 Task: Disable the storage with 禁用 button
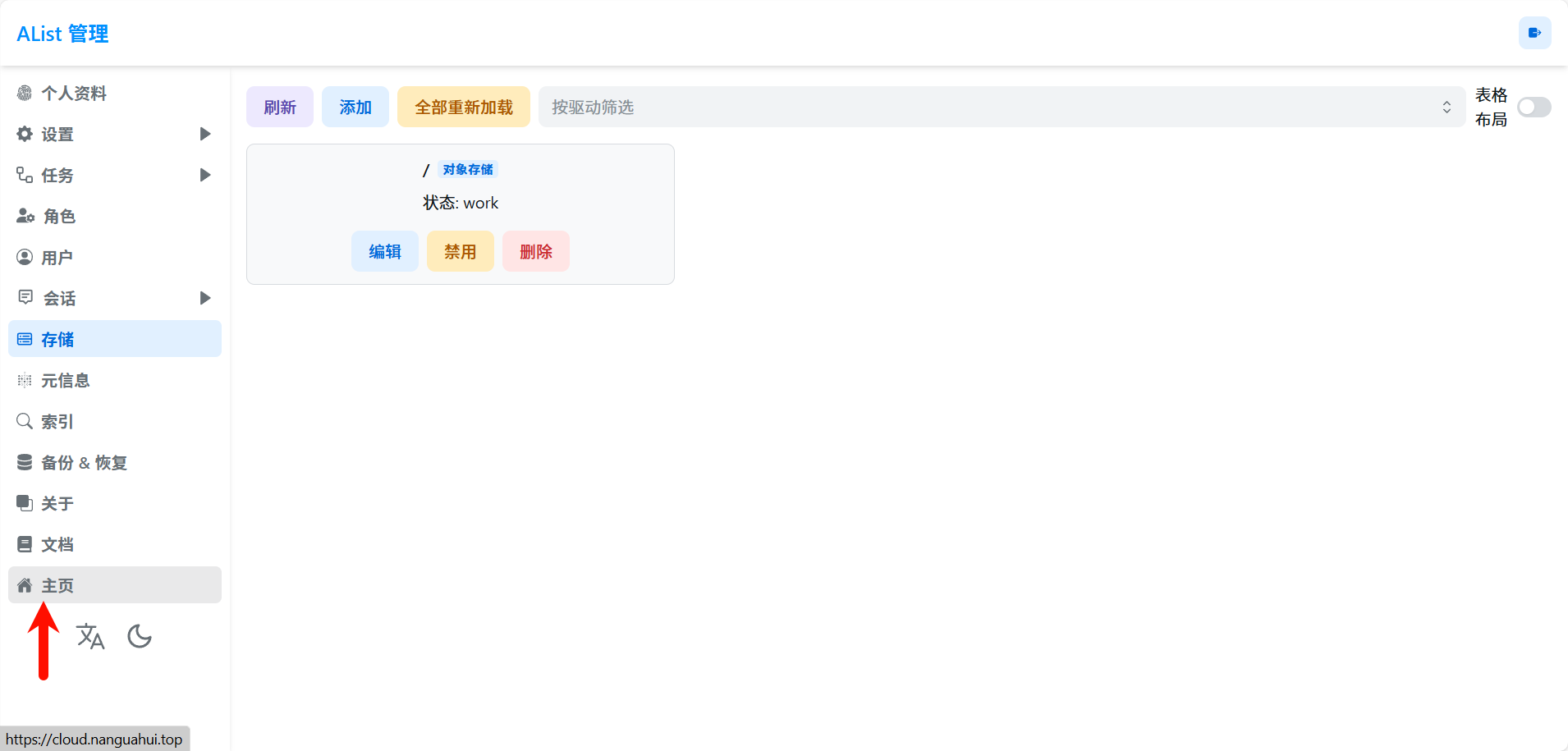pos(460,251)
